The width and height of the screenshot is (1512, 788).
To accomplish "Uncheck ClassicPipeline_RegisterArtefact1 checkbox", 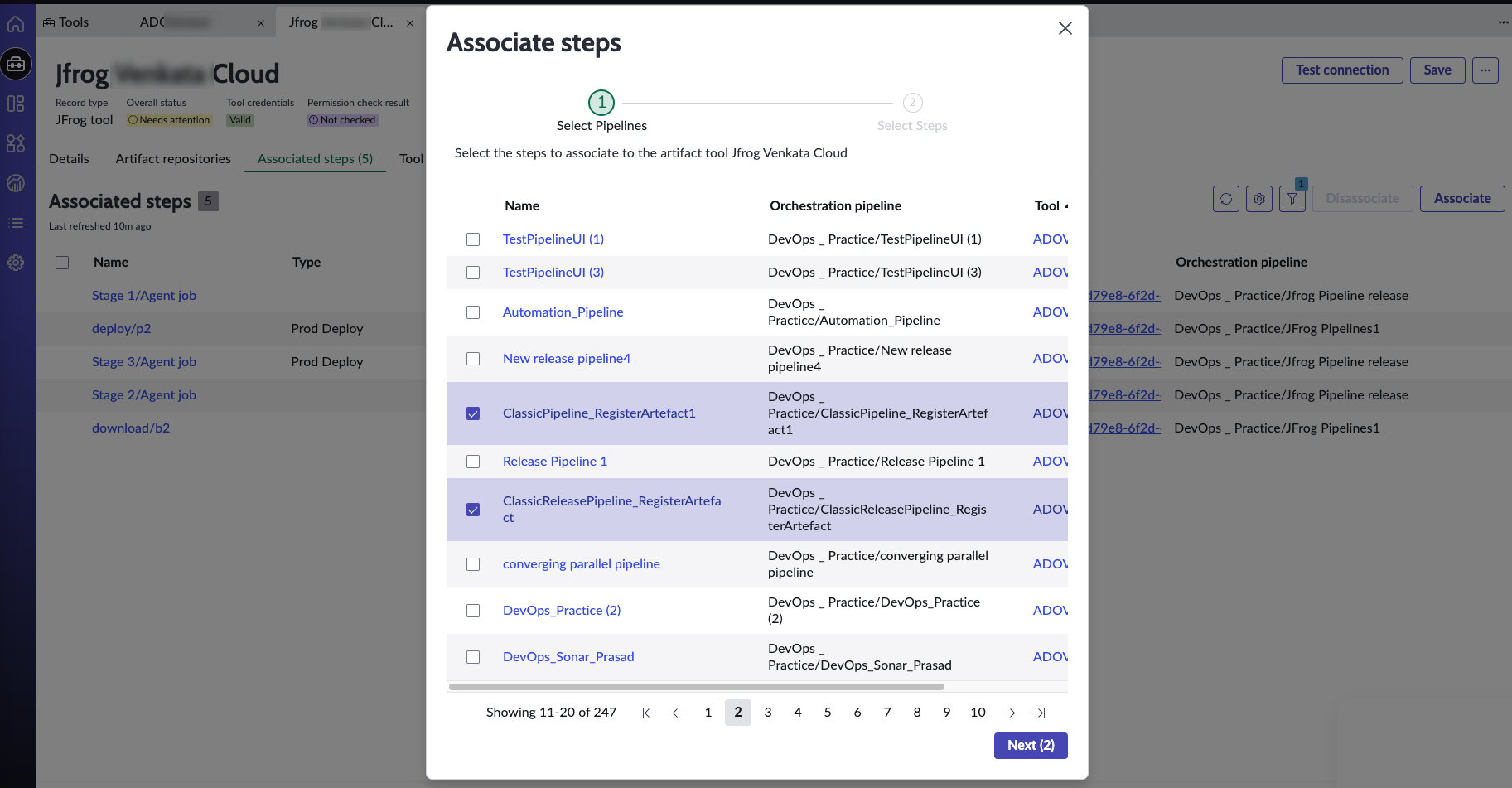I will click(x=473, y=413).
